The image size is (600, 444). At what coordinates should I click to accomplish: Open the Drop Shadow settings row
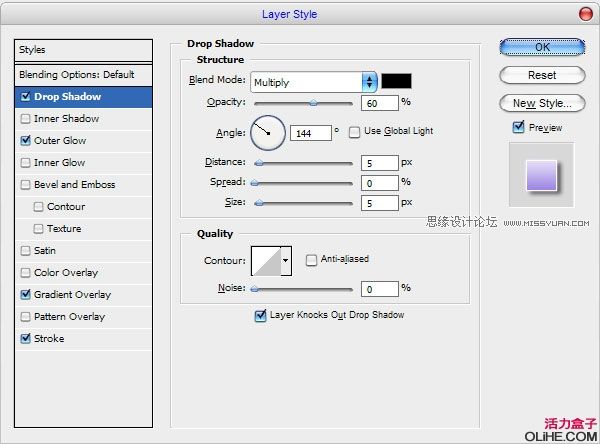tap(83, 97)
